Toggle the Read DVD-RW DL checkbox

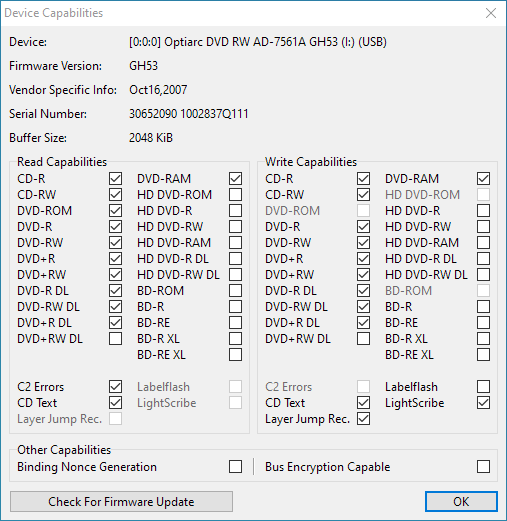(115, 307)
